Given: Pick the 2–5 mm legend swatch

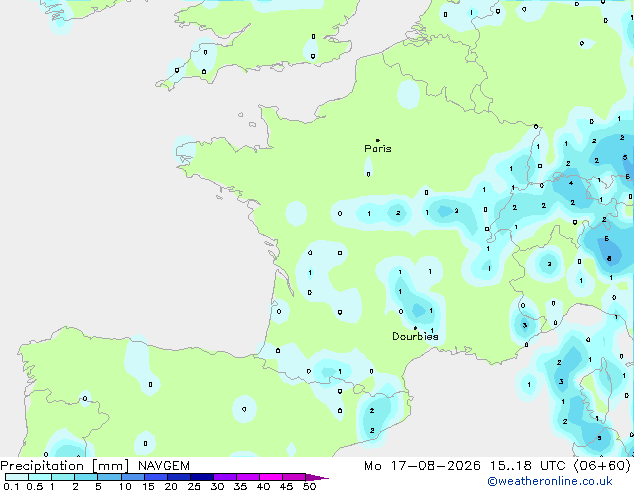Looking at the screenshot, I should [86, 477].
